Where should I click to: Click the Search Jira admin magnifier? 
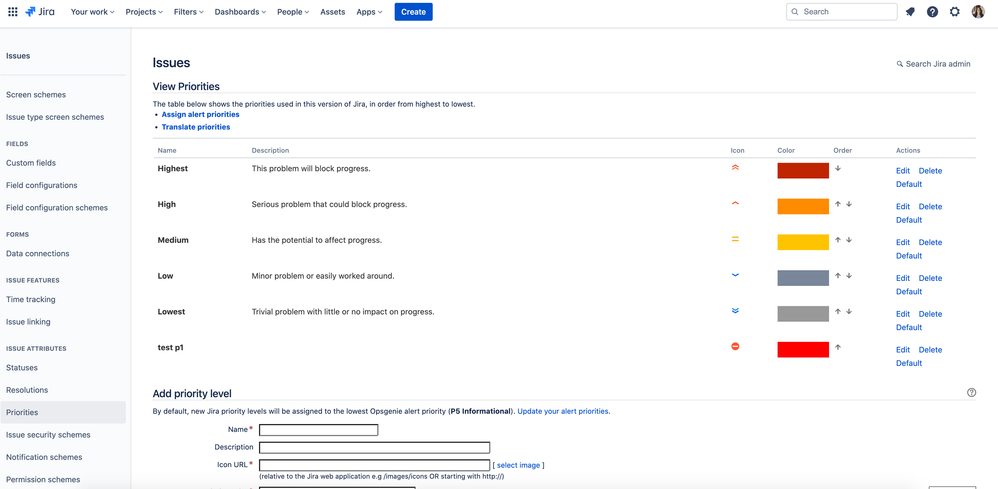pyautogui.click(x=900, y=64)
